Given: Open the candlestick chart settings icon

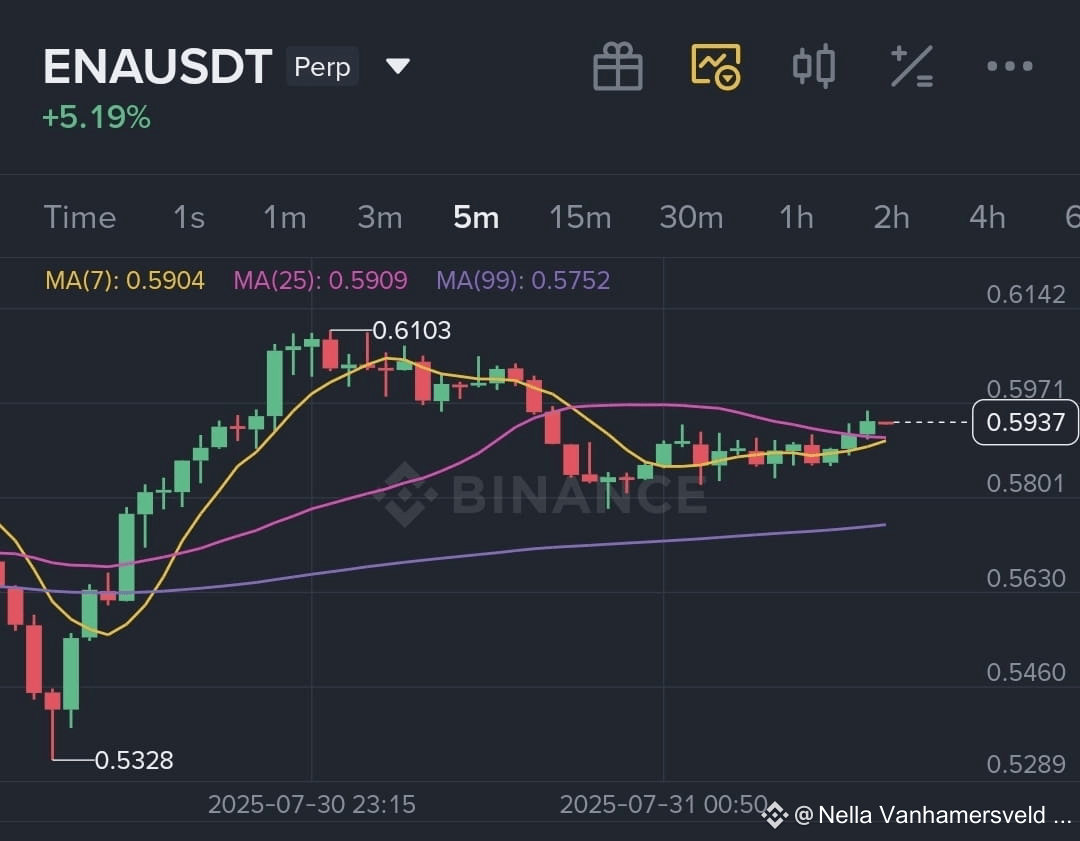Looking at the screenshot, I should click(813, 66).
